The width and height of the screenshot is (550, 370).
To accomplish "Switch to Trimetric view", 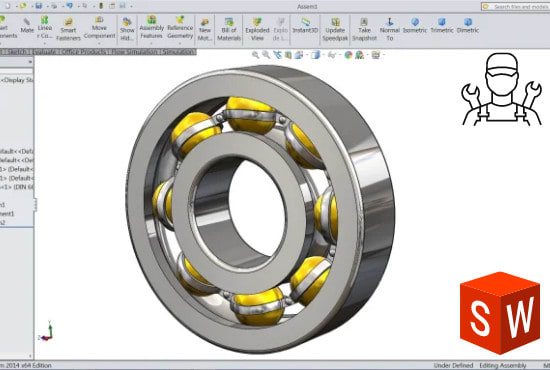I will (x=442, y=26).
